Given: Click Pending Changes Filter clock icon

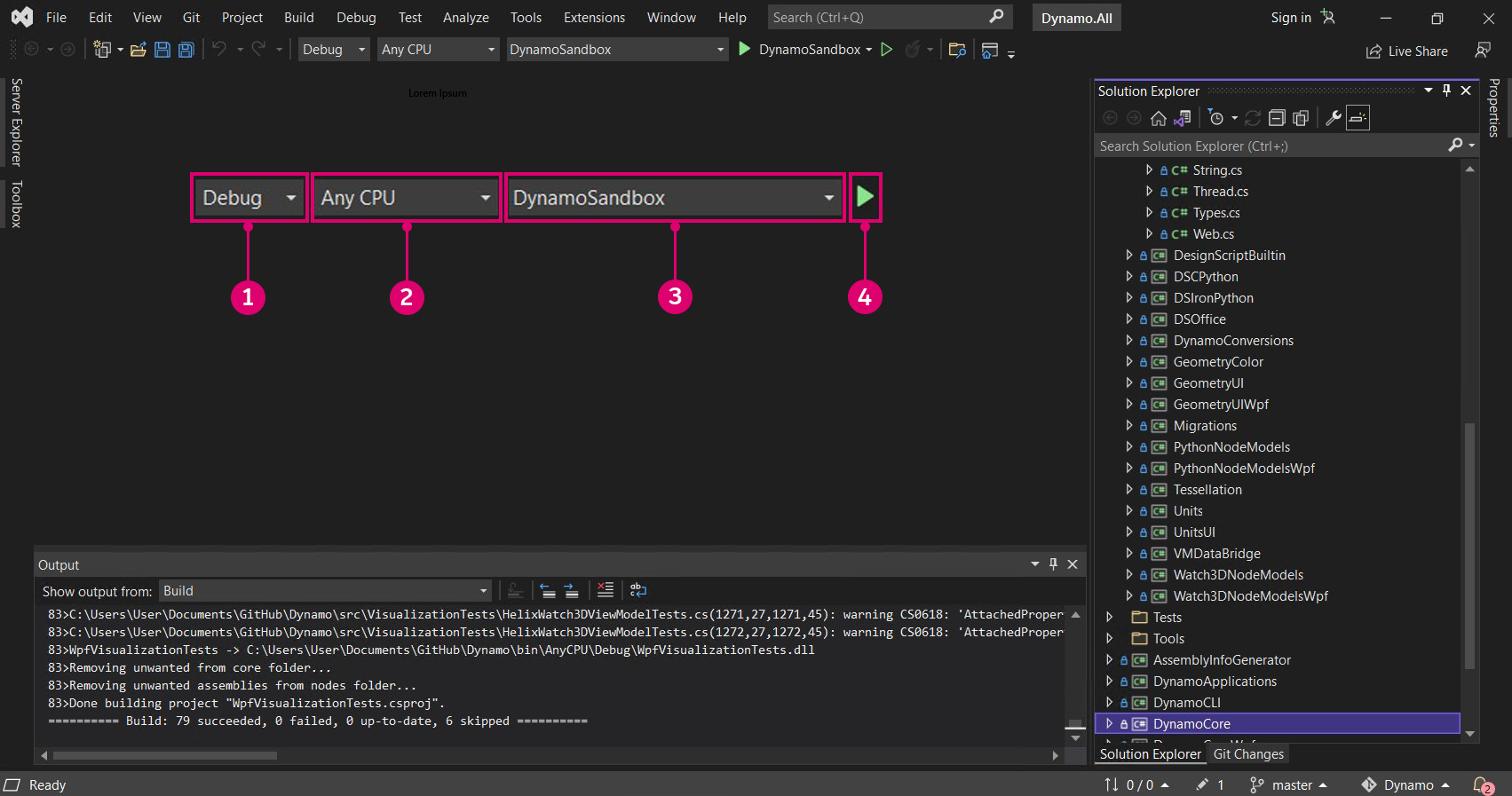Looking at the screenshot, I should click(x=1216, y=118).
